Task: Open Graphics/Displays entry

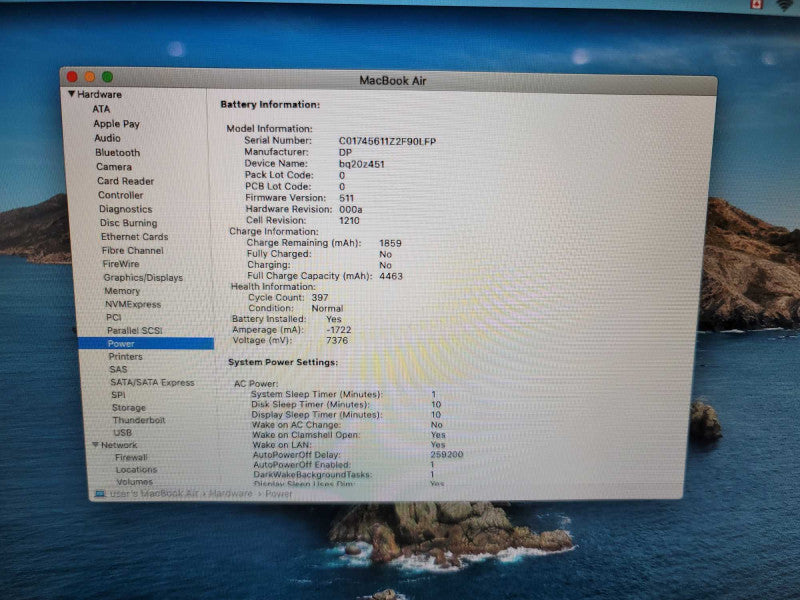Action: point(143,278)
